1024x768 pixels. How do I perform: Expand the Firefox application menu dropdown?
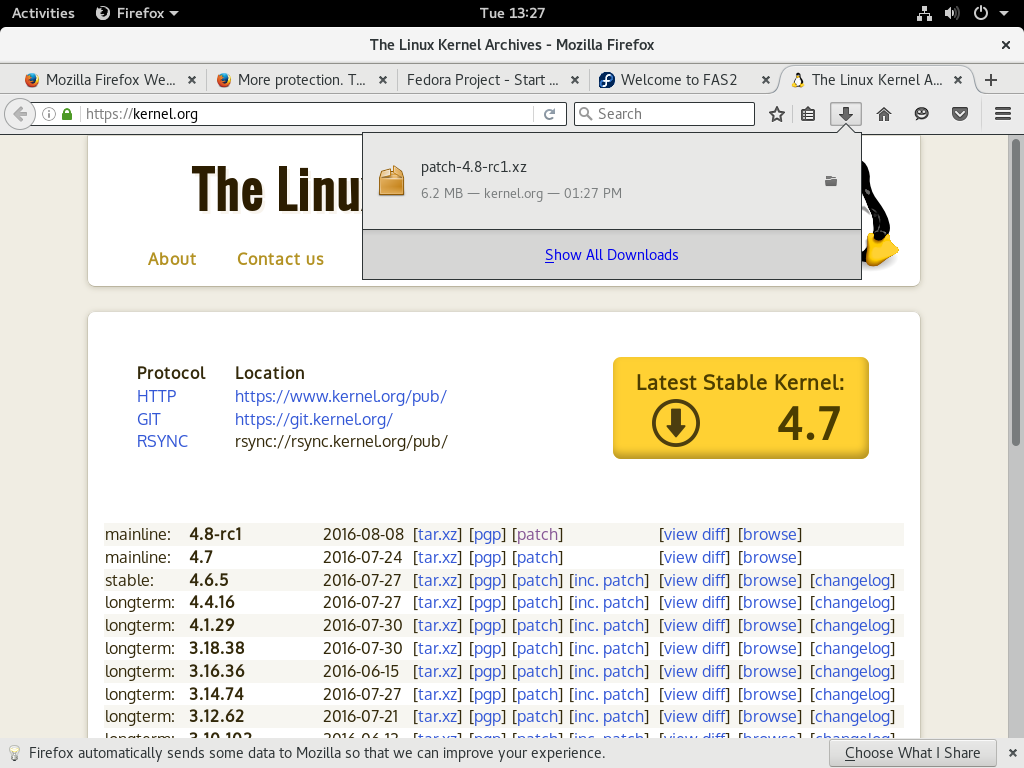coord(137,13)
